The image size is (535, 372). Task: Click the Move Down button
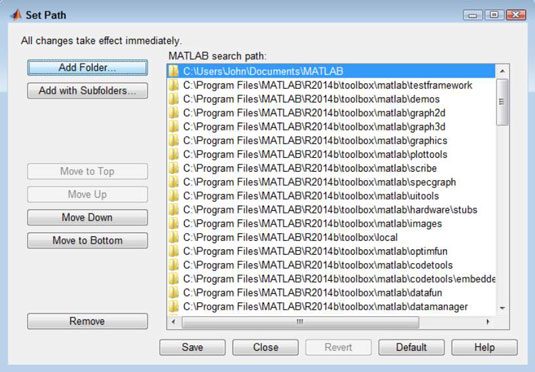(87, 217)
